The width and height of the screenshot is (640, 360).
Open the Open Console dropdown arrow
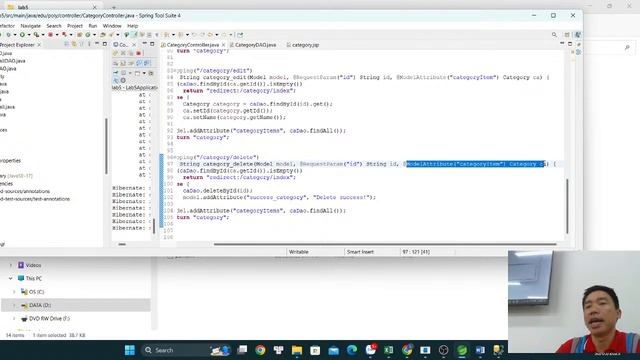(144, 73)
